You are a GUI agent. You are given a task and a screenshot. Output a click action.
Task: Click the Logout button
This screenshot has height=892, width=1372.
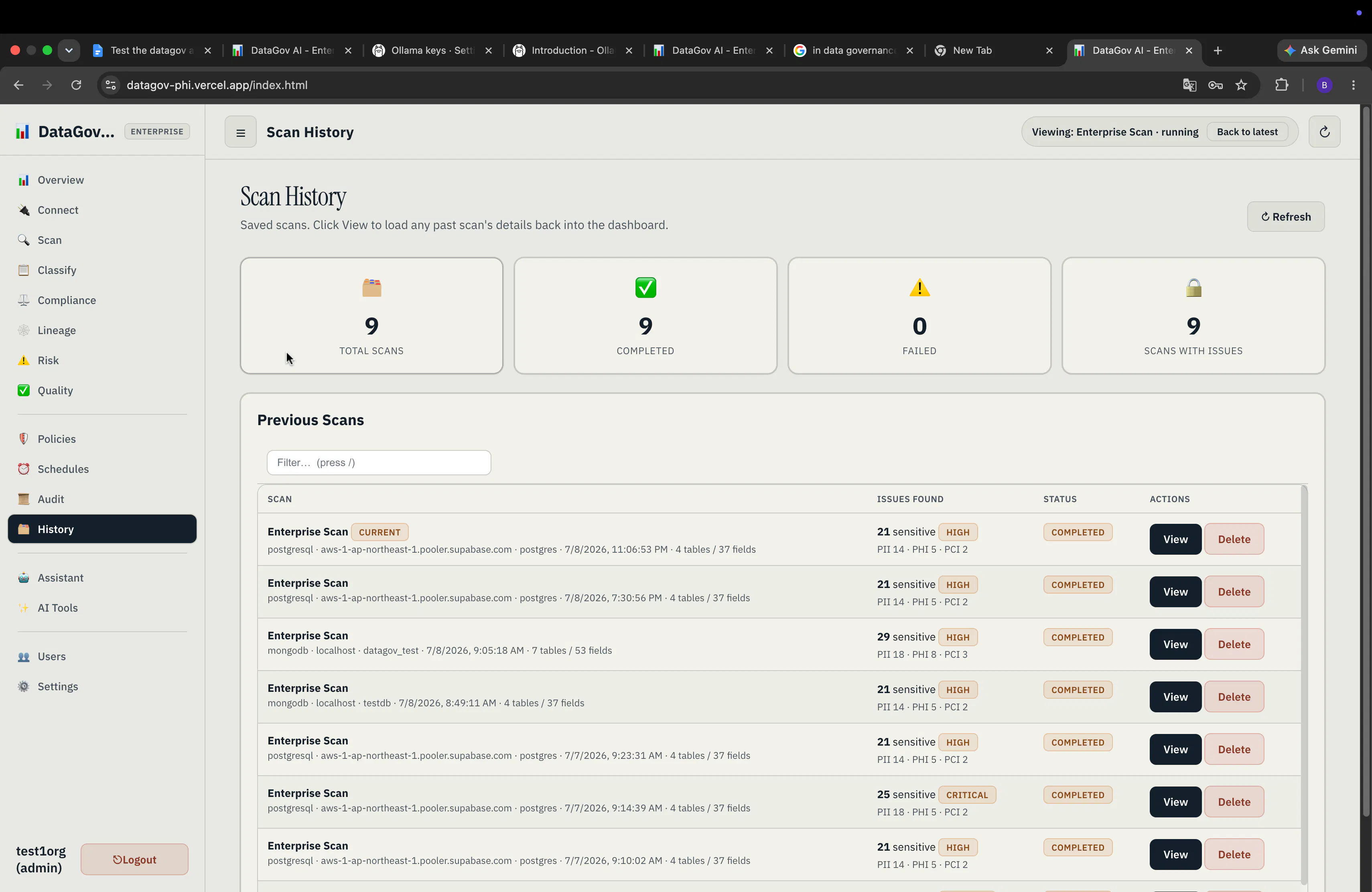tap(134, 860)
